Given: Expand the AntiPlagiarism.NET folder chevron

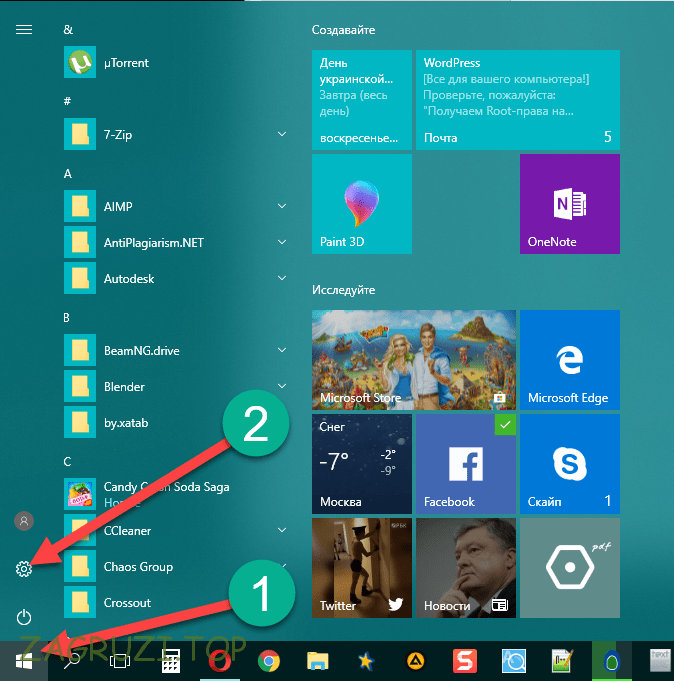Looking at the screenshot, I should 282,242.
